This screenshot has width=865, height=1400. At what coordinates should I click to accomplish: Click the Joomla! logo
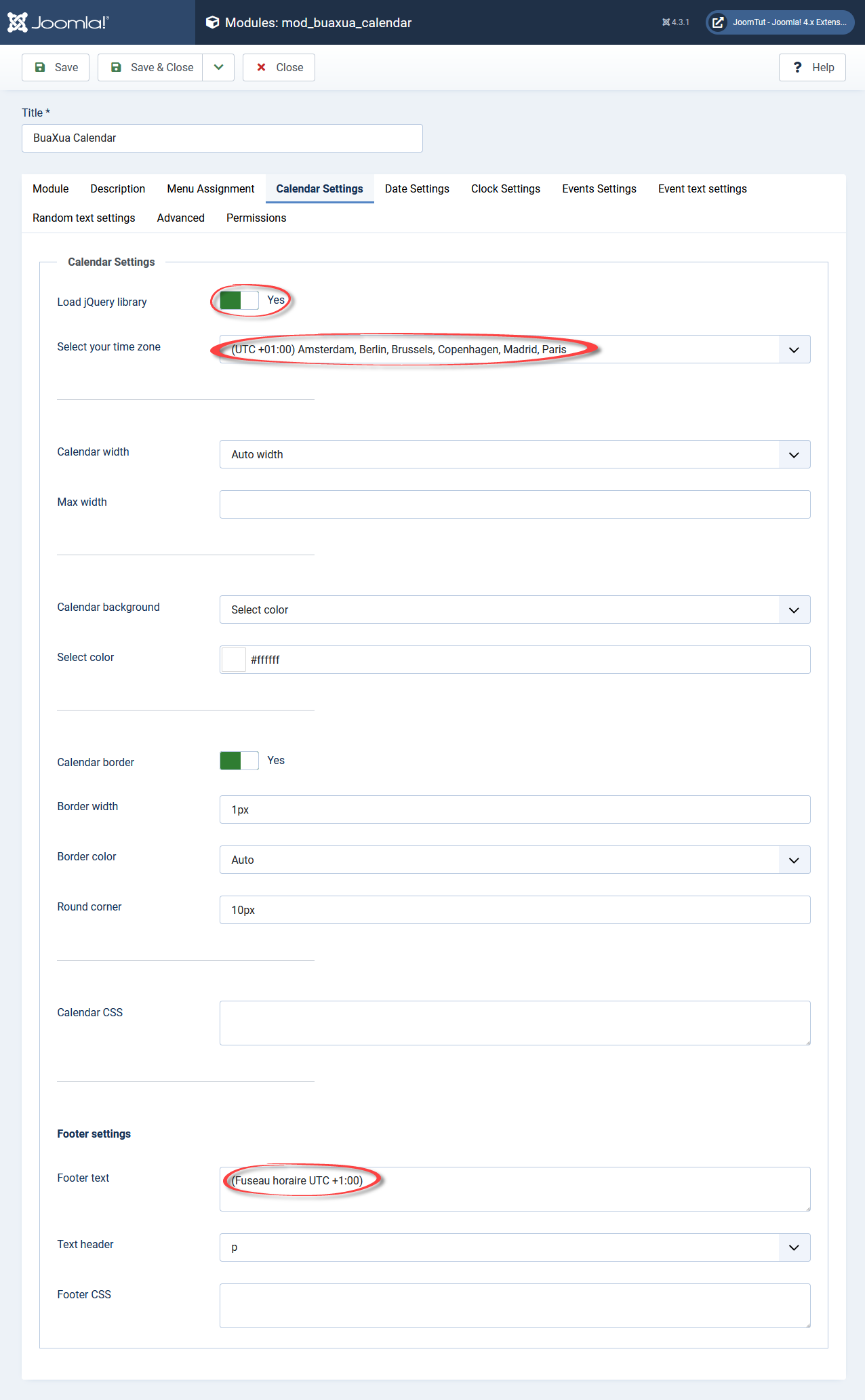pos(58,22)
